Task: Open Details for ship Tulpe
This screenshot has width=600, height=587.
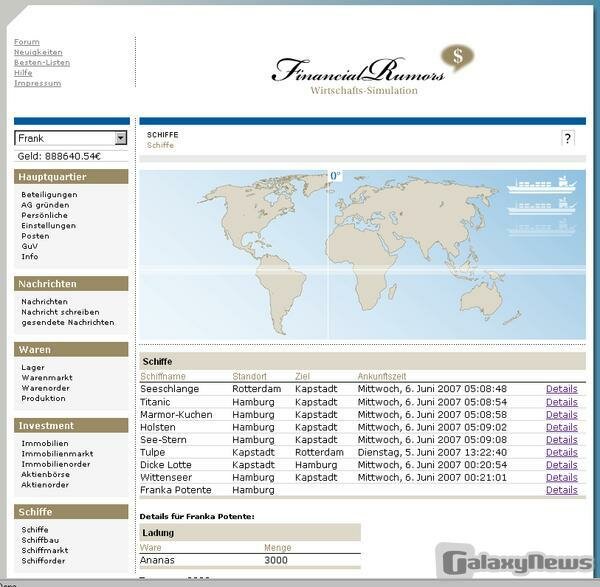Action: click(561, 452)
